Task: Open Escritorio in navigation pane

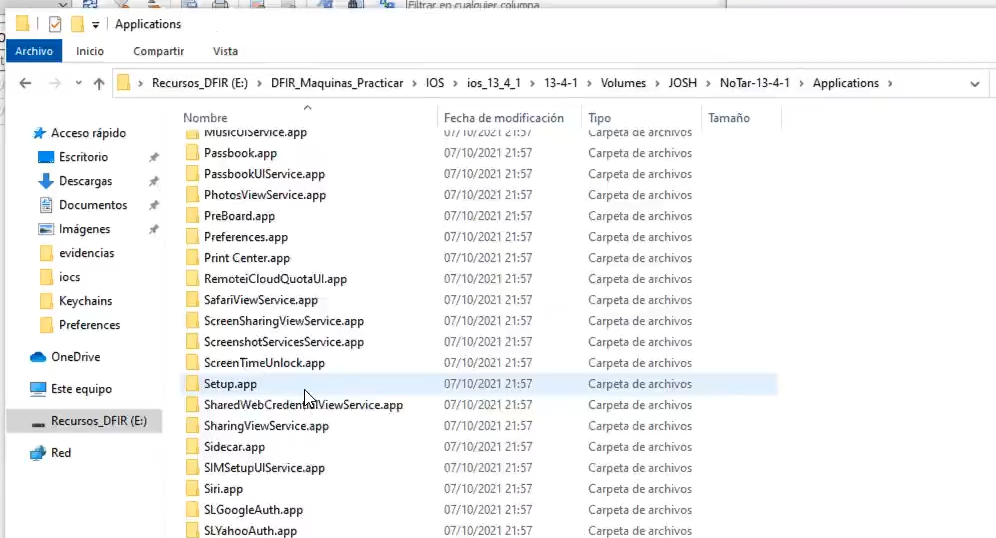Action: (x=83, y=157)
